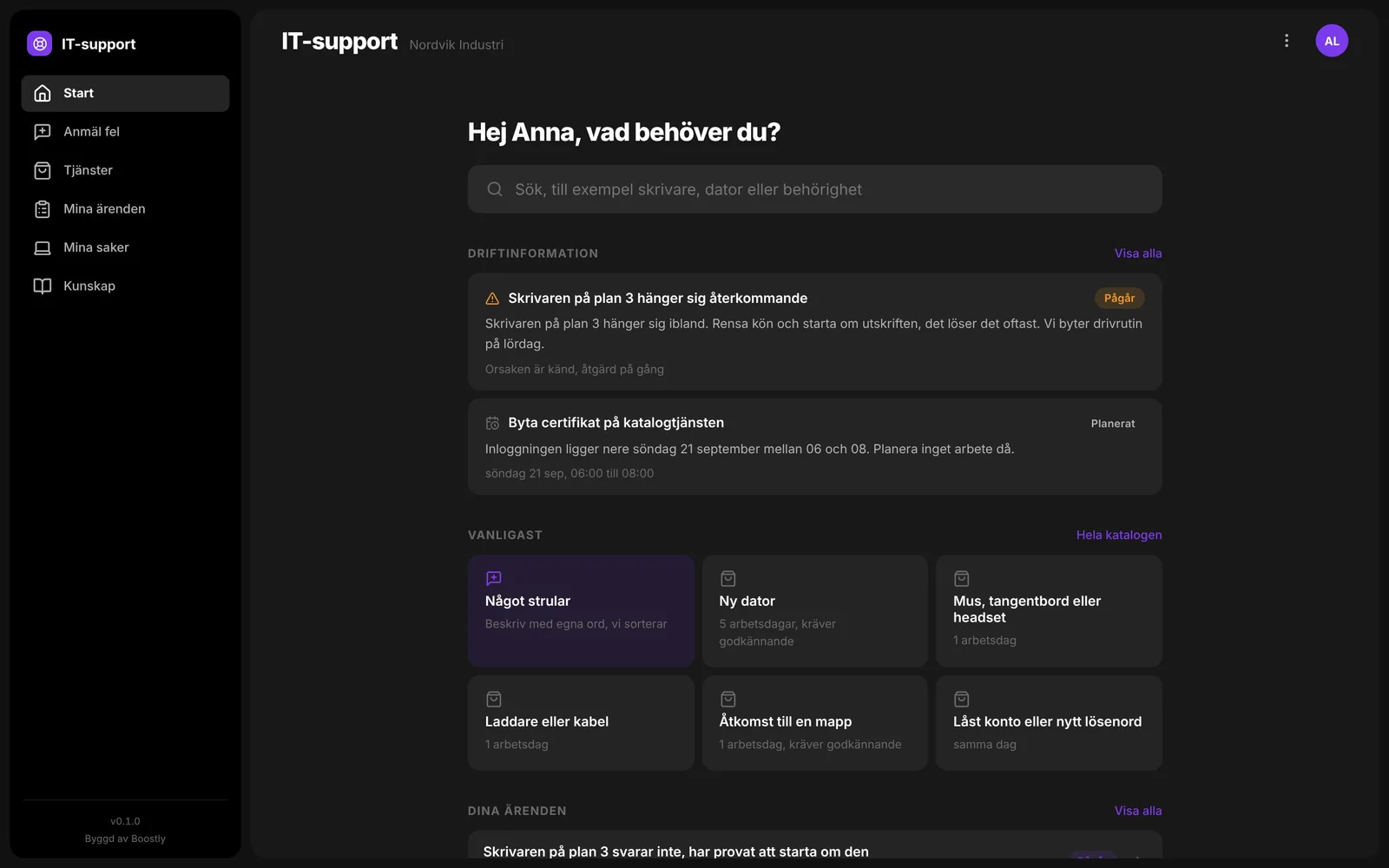Viewport: 1389px width, 868px height.
Task: Open Skrivaren på plan 3 hänger sig notice
Action: click(814, 332)
